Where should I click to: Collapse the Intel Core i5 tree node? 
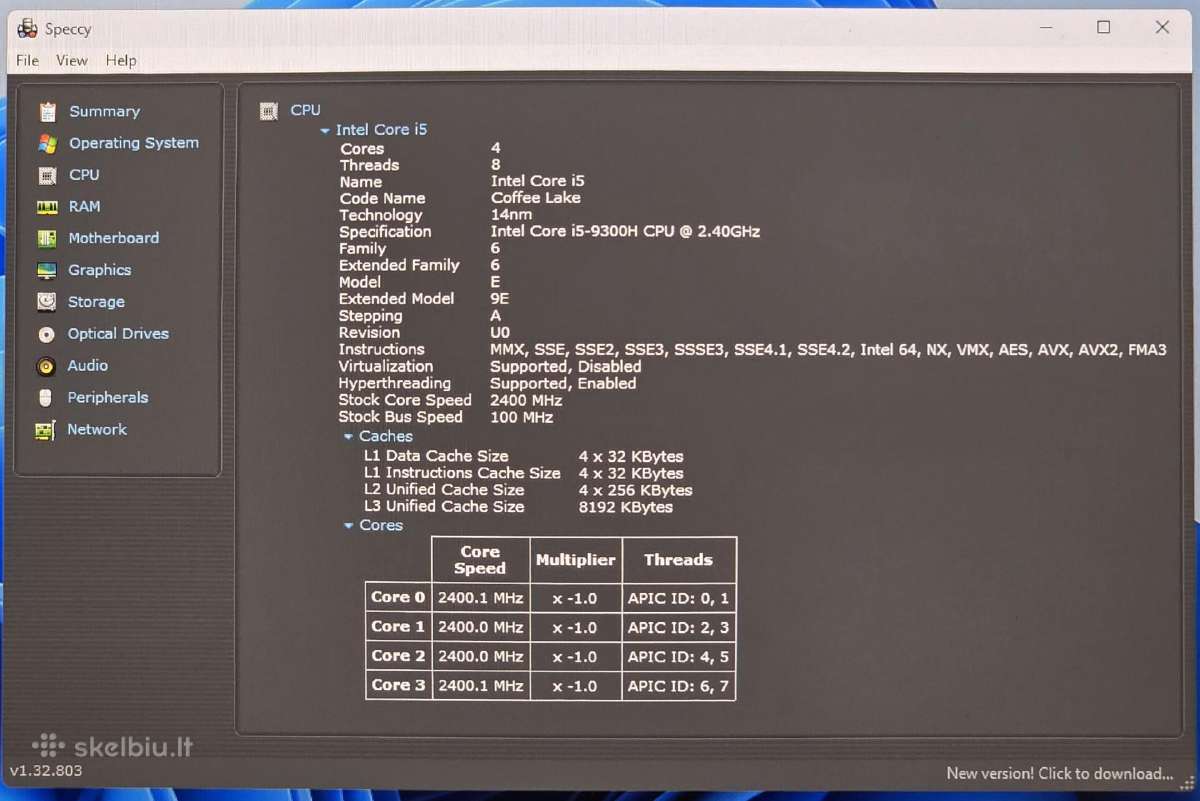pos(325,131)
